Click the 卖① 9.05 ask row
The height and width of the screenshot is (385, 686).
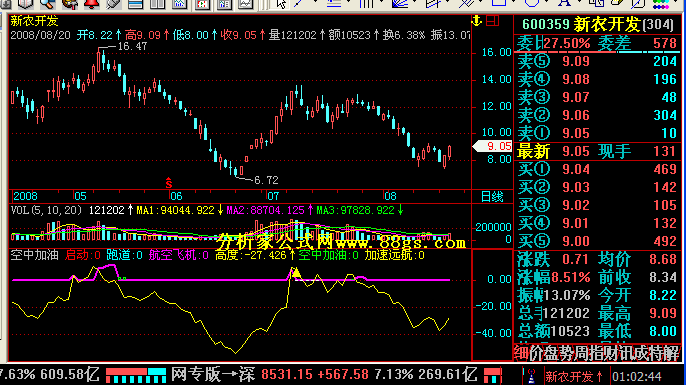[x=597, y=133]
